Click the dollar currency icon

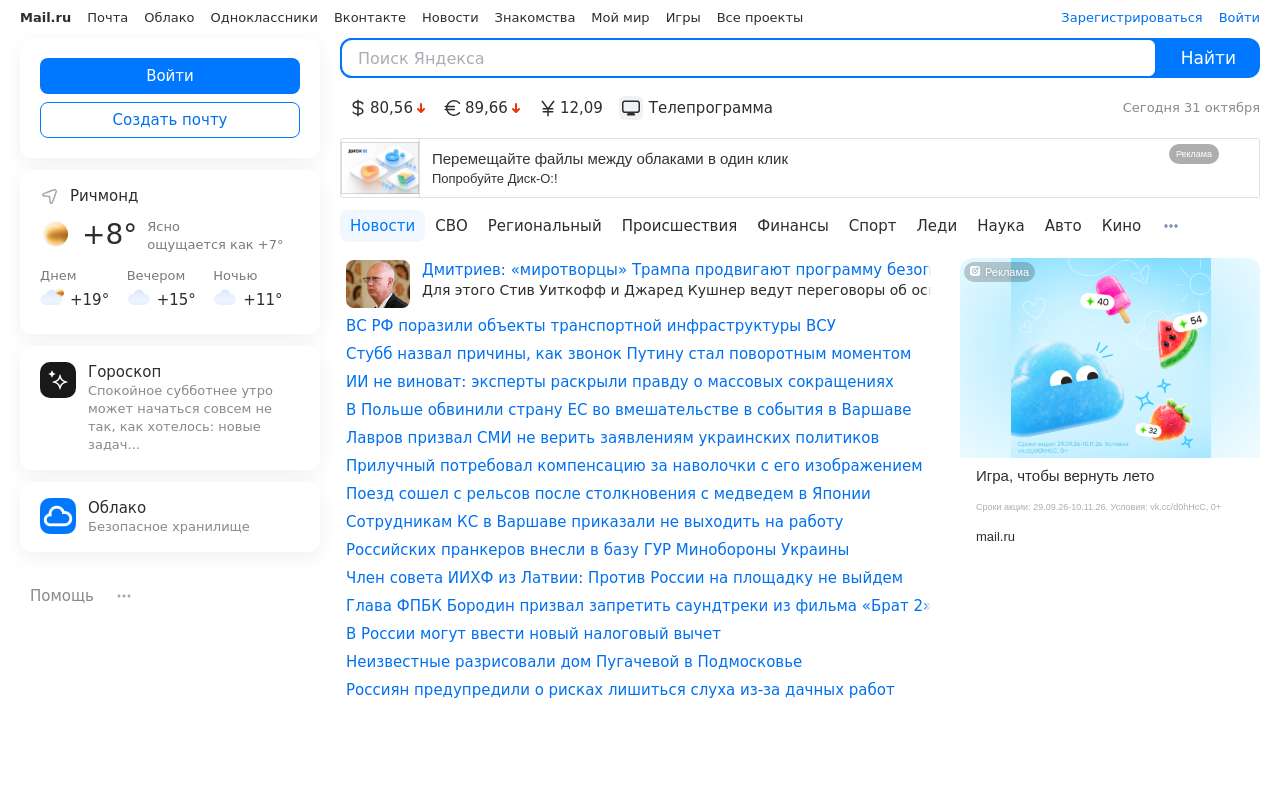(358, 108)
